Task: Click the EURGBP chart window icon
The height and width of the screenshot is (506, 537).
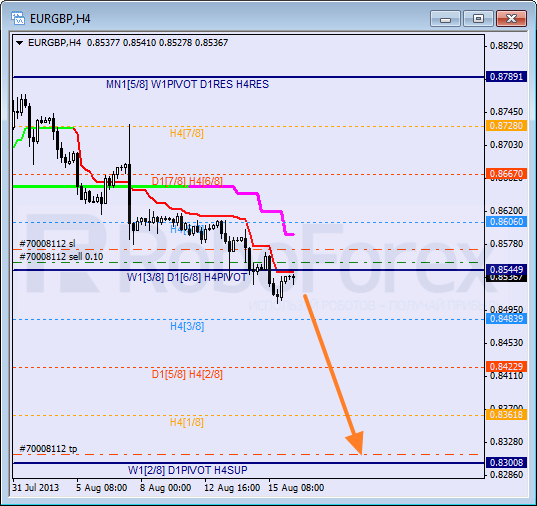Action: tap(17, 18)
